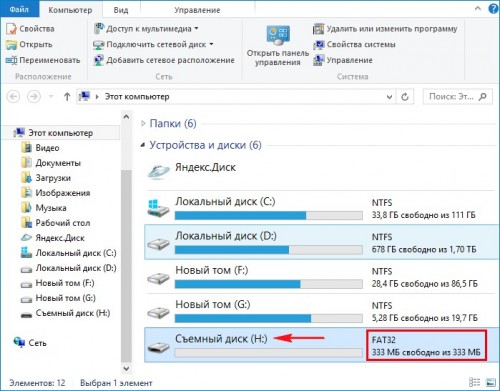This screenshot has height=391, width=500.
Task: Select Removable disk (Съемный диск) H: drive icon
Action: click(x=158, y=347)
